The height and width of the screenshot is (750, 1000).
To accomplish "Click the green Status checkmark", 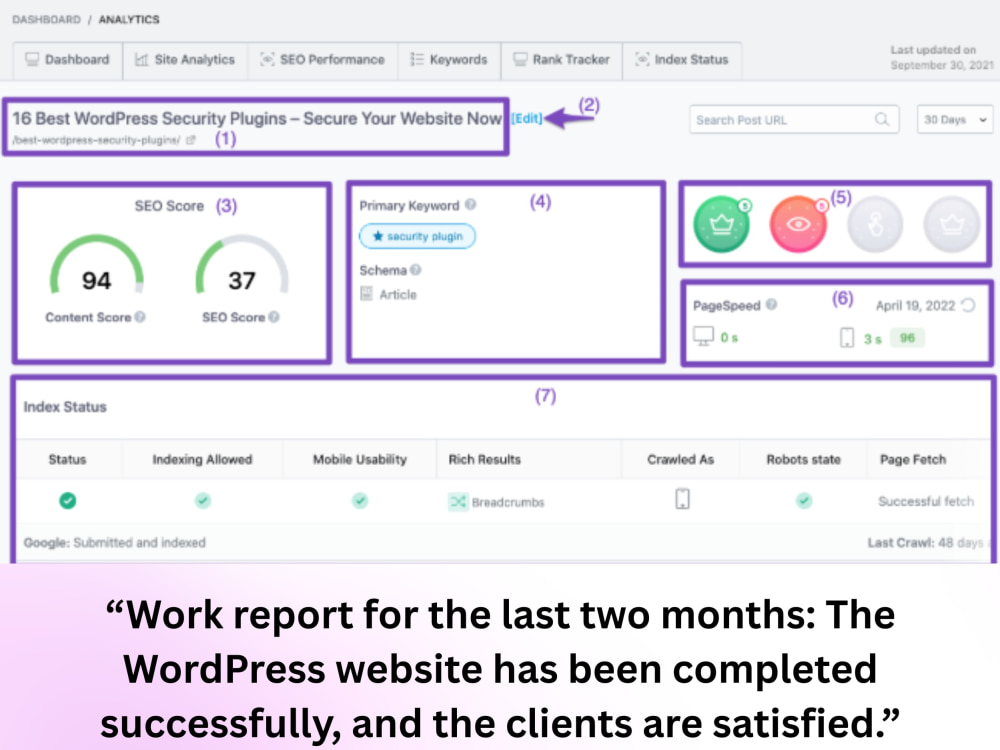I will (x=68, y=501).
